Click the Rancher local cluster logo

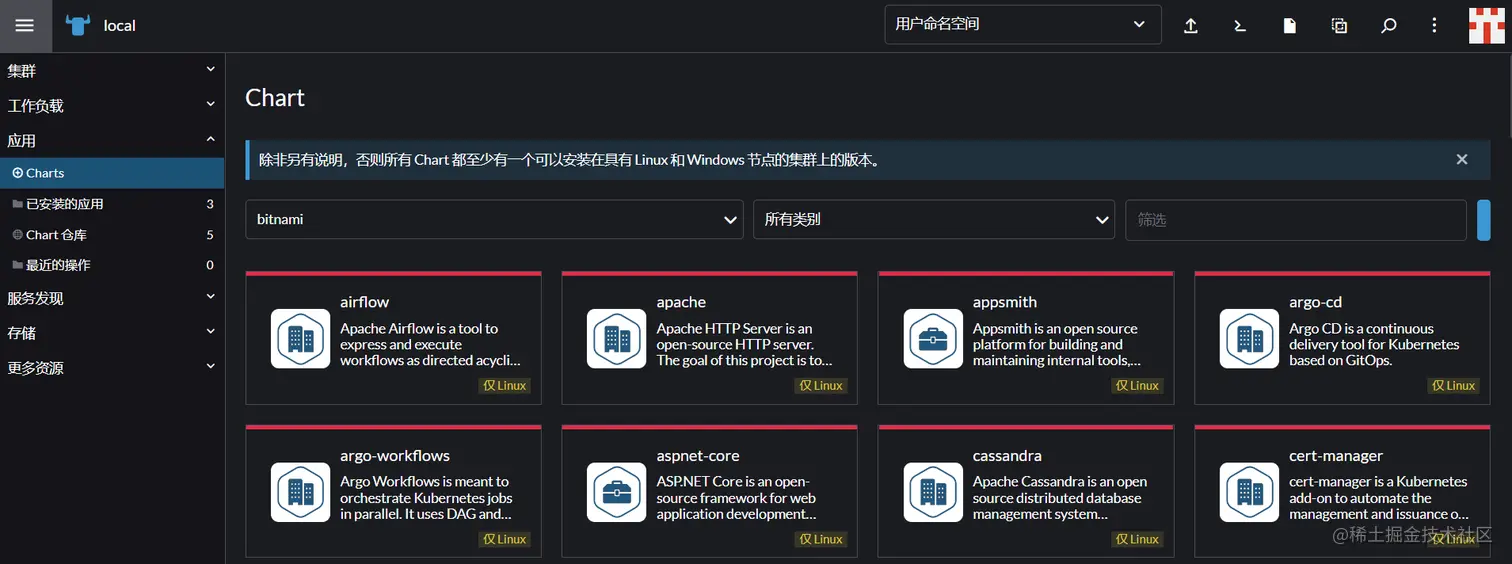point(78,25)
